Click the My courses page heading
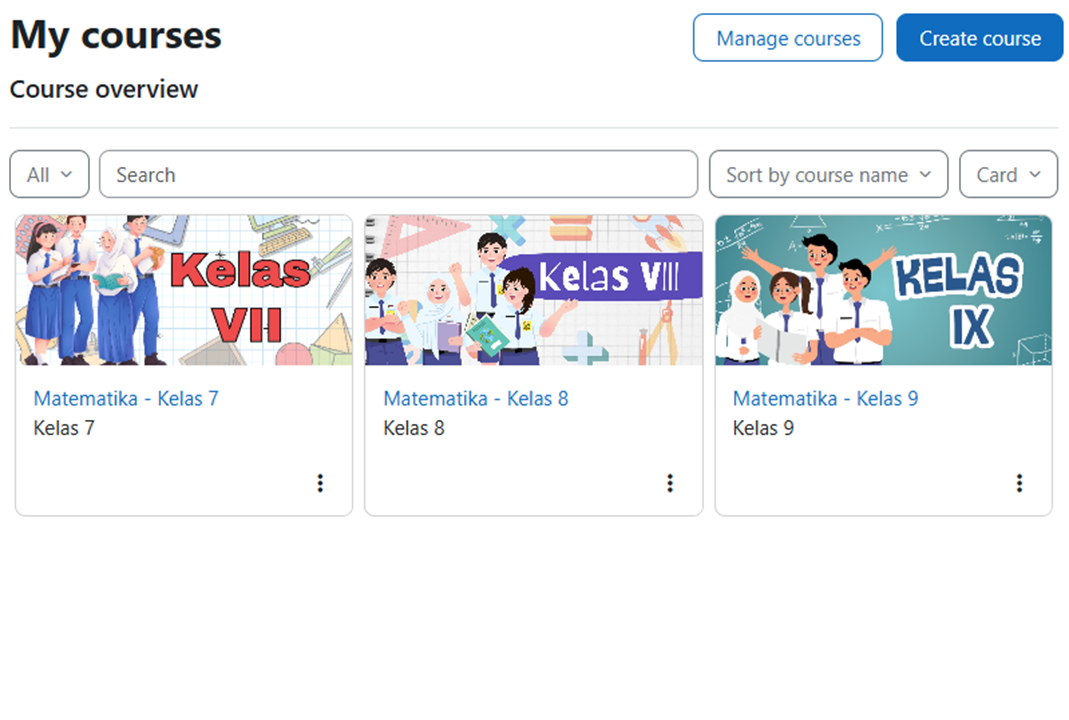The width and height of the screenshot is (1069, 720). 116,36
